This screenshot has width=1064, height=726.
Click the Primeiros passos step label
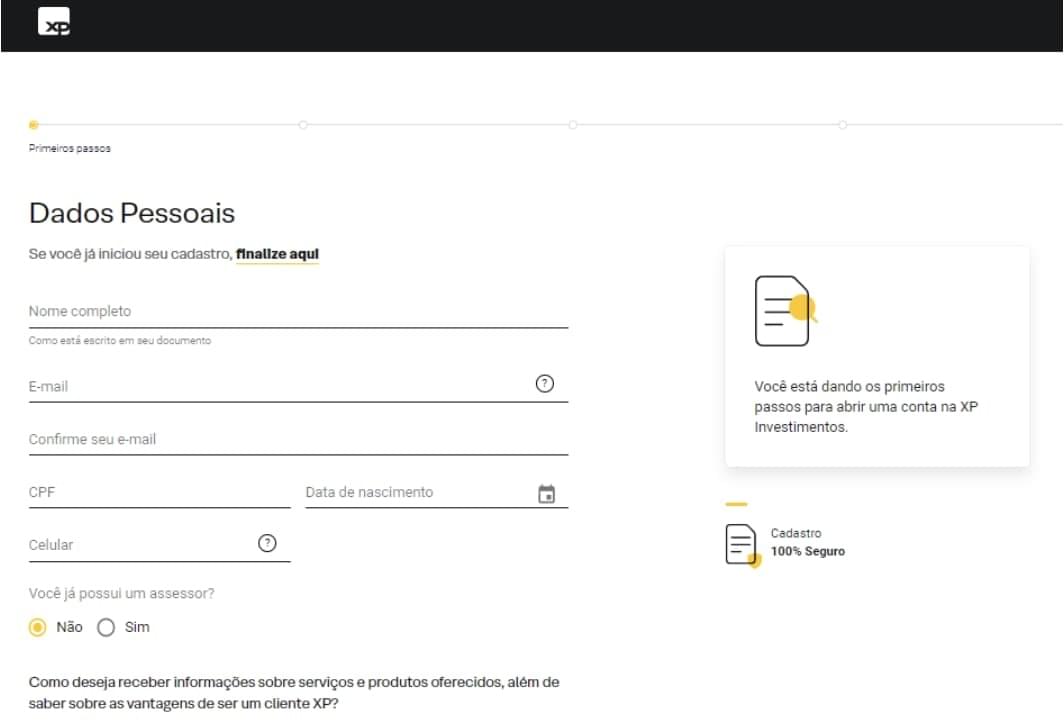coord(70,149)
